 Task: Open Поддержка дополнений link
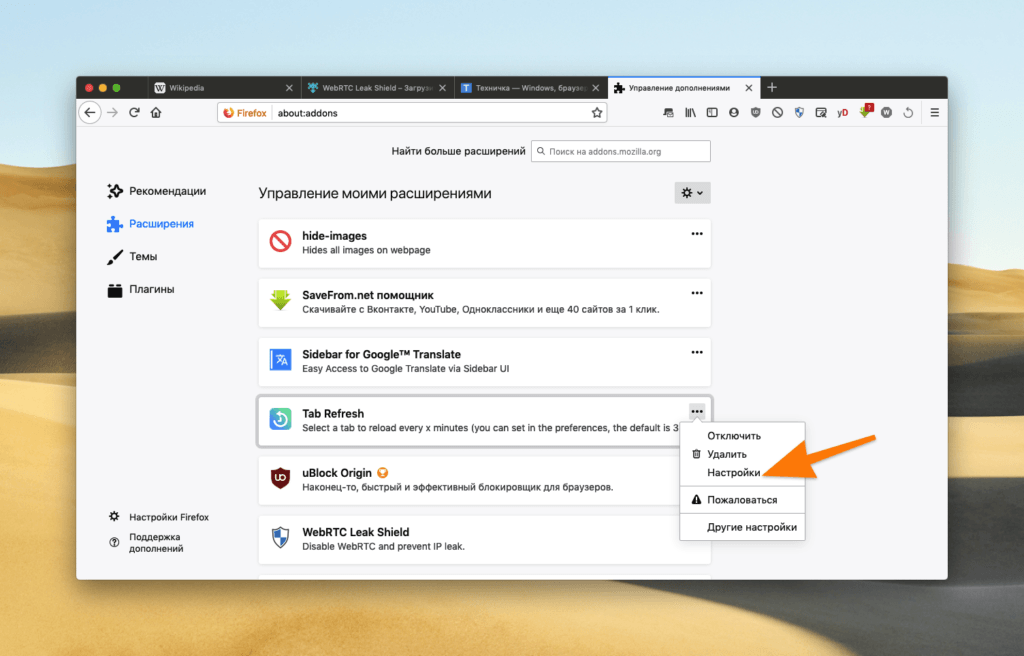click(146, 542)
